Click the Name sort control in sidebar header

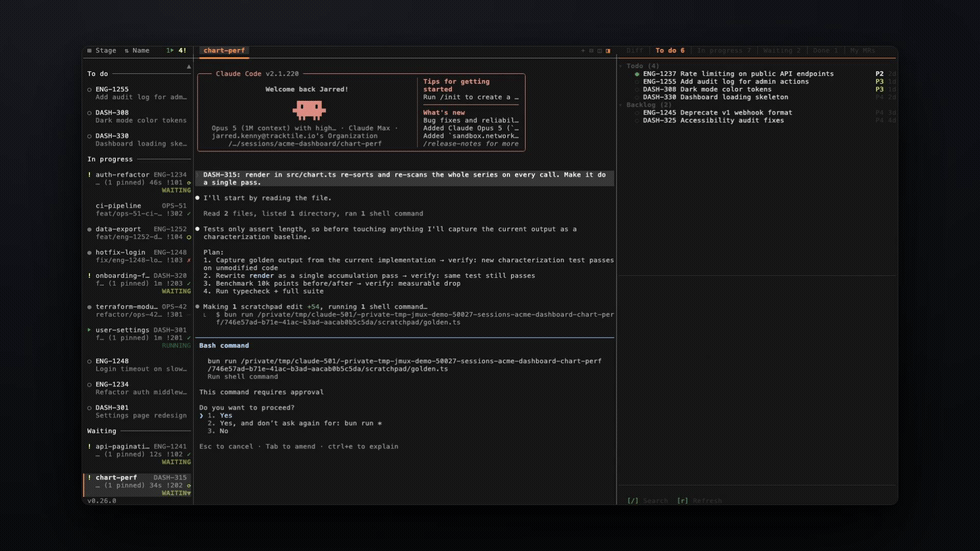pos(137,51)
